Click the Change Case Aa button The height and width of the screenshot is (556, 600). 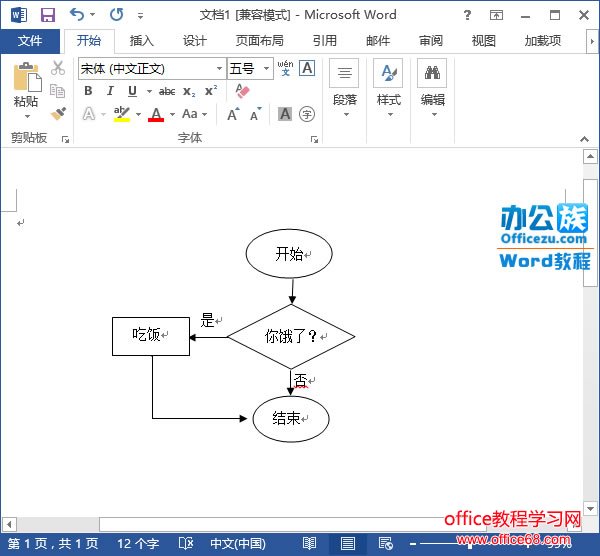[190, 114]
